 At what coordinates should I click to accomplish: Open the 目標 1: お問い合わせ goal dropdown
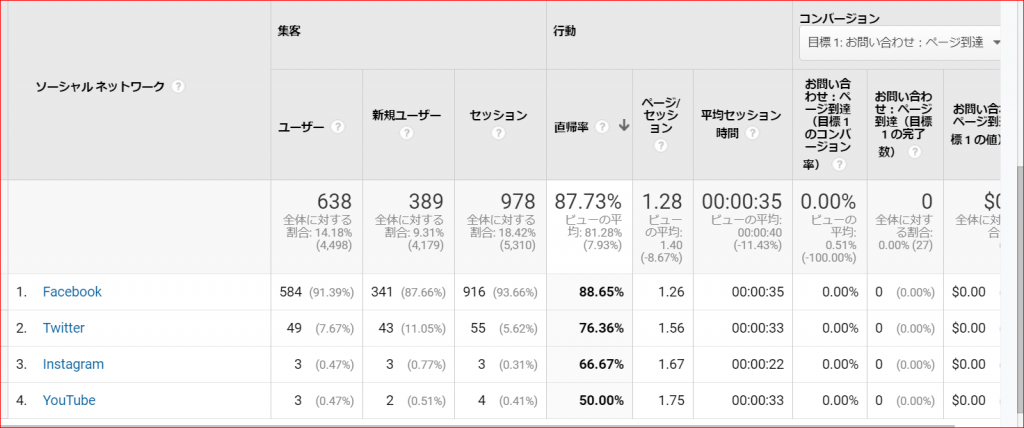tap(901, 43)
